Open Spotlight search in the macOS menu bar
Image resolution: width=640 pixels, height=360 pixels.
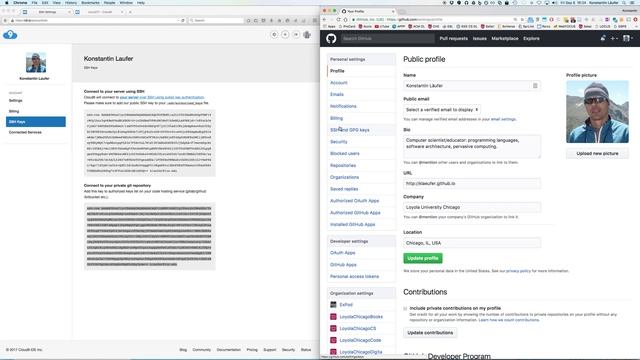(624, 2)
